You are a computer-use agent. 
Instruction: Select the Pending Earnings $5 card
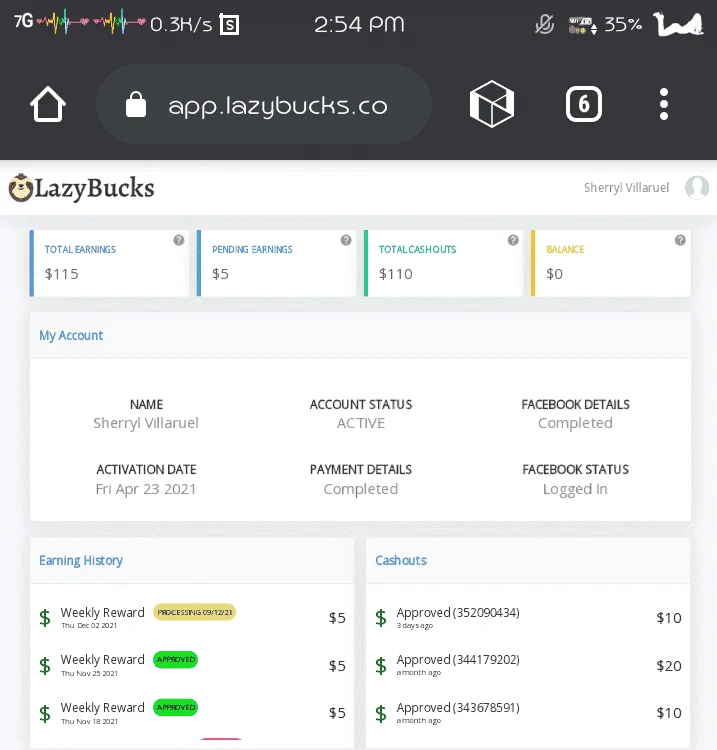click(x=276, y=263)
